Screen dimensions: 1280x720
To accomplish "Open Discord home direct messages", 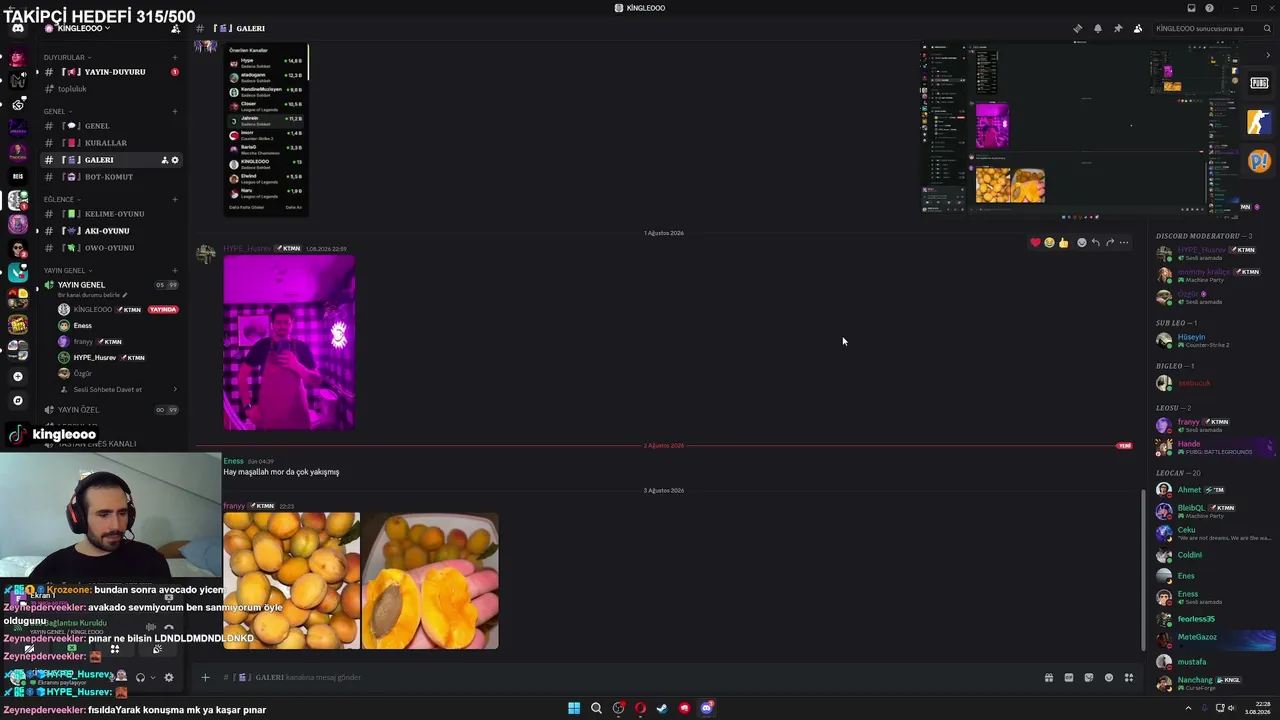I will (x=17, y=28).
